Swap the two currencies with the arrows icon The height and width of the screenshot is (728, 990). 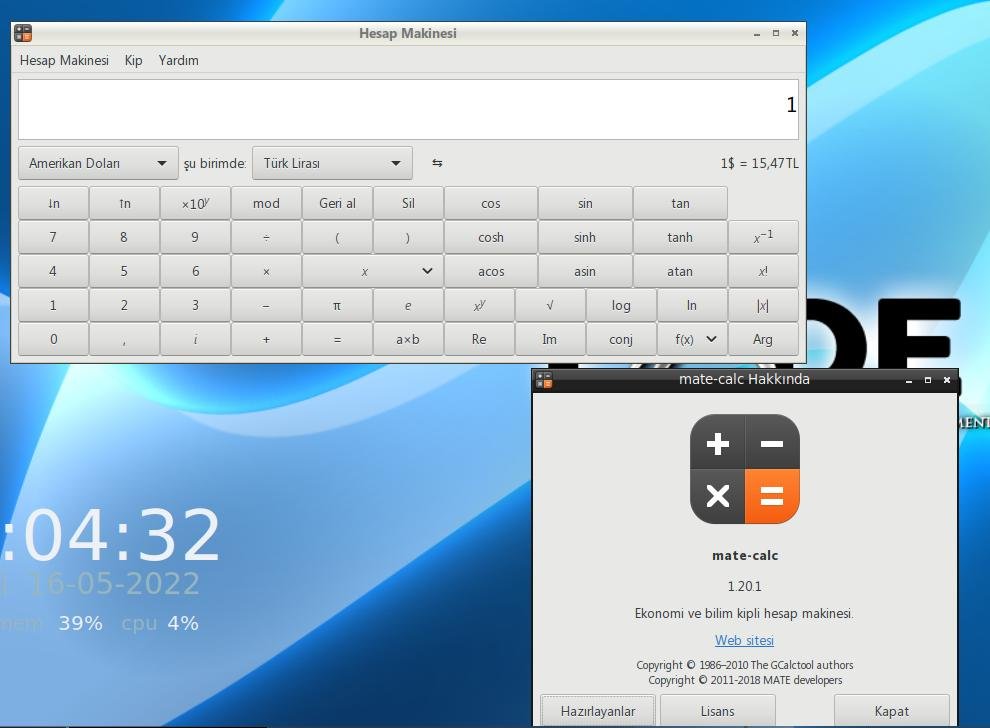point(437,163)
